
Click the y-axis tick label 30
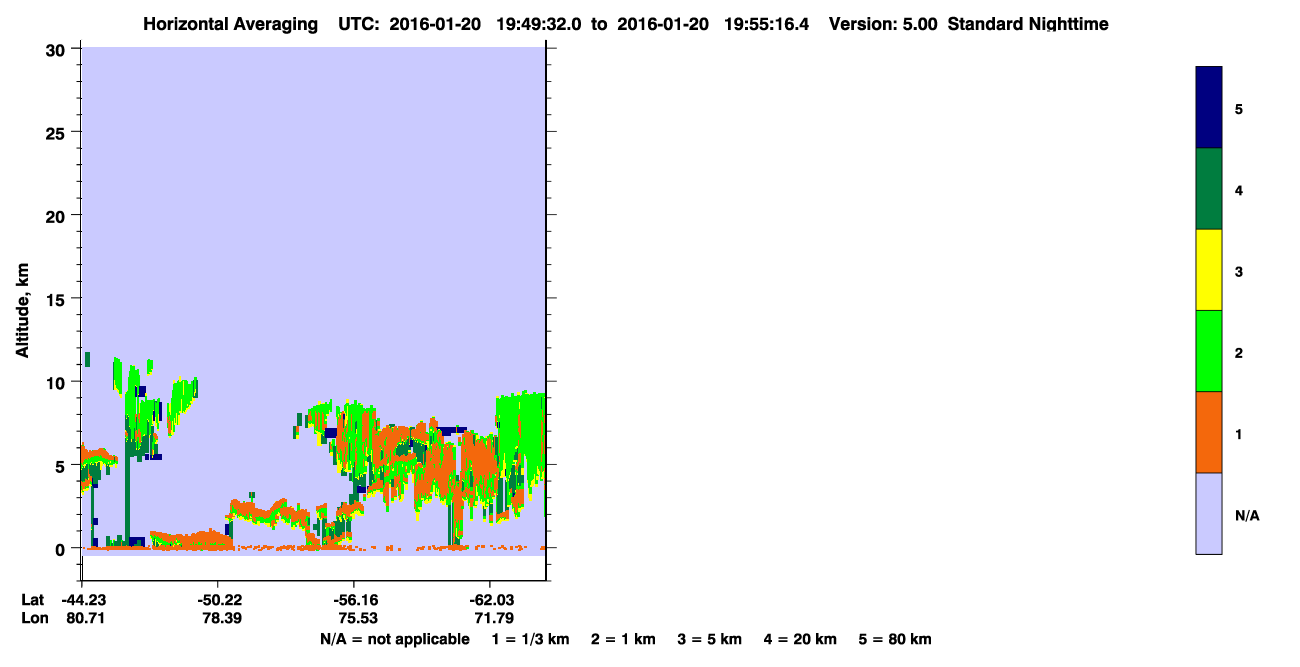(58, 49)
